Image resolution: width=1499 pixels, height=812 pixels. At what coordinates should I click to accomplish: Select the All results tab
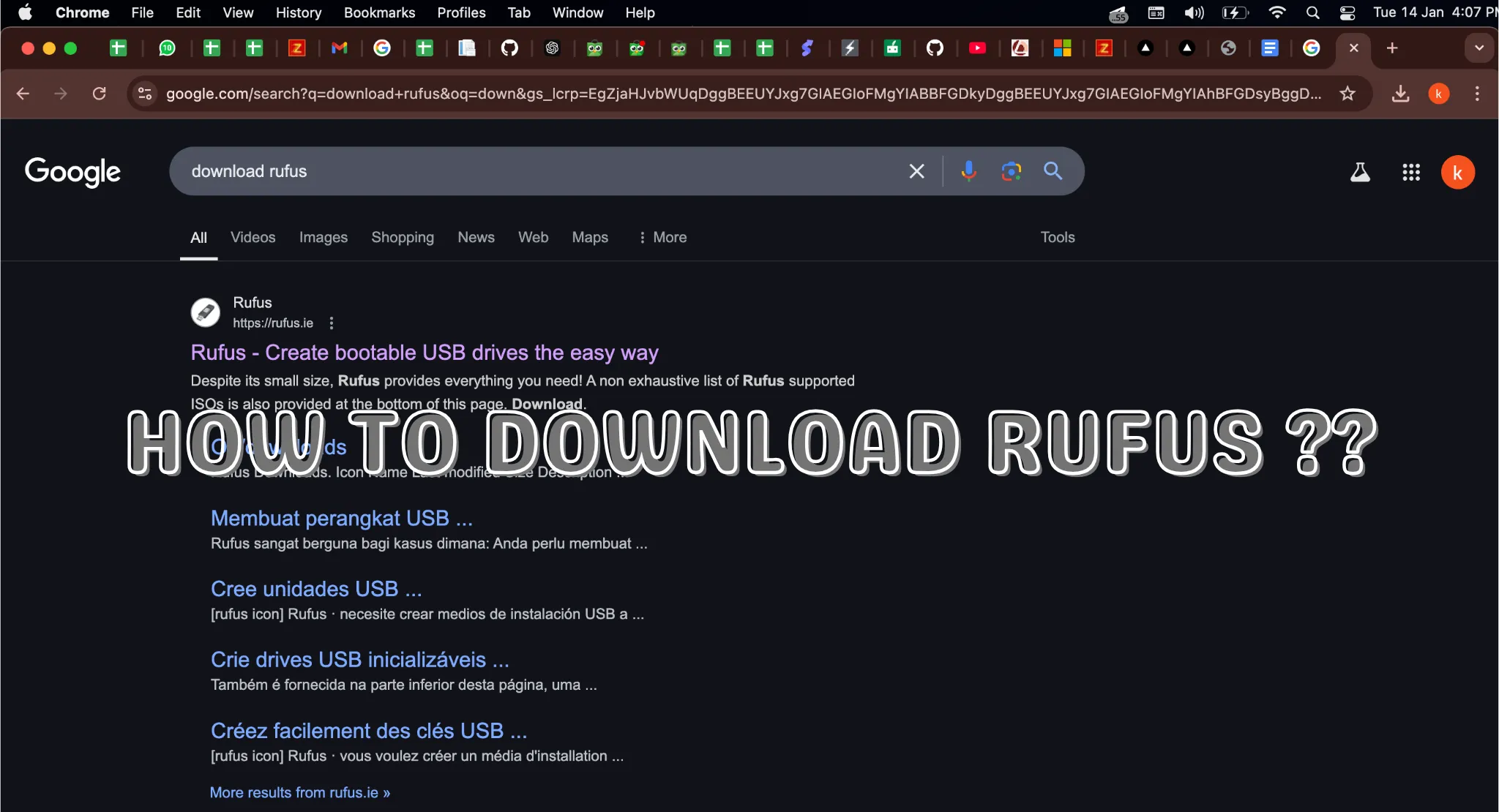(198, 238)
